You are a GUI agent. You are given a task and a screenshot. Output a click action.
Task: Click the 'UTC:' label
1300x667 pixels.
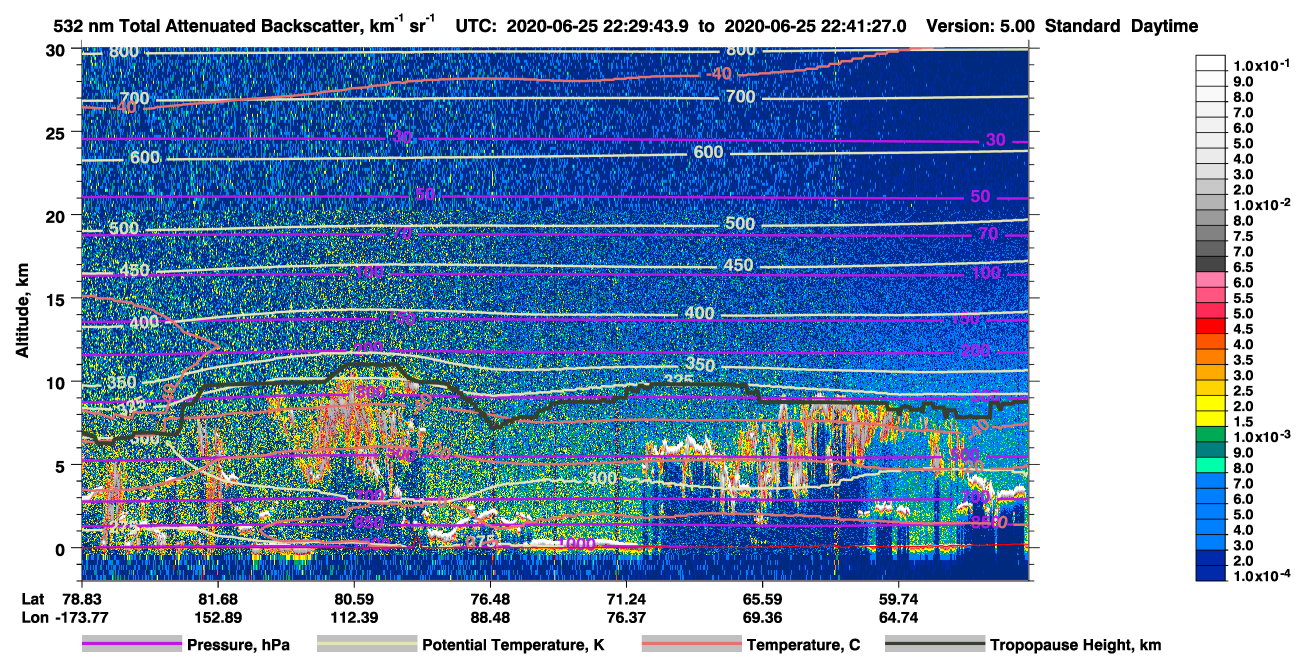tap(476, 26)
